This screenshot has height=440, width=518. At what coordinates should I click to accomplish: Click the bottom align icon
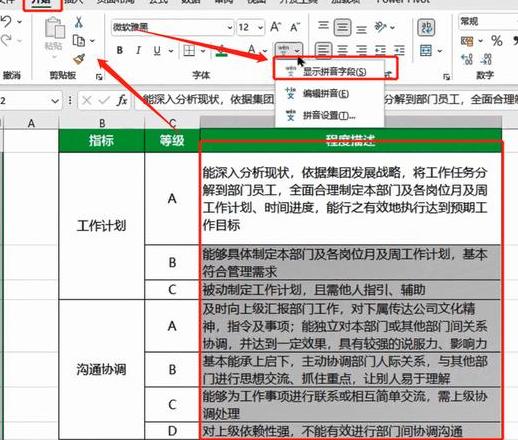point(361,29)
